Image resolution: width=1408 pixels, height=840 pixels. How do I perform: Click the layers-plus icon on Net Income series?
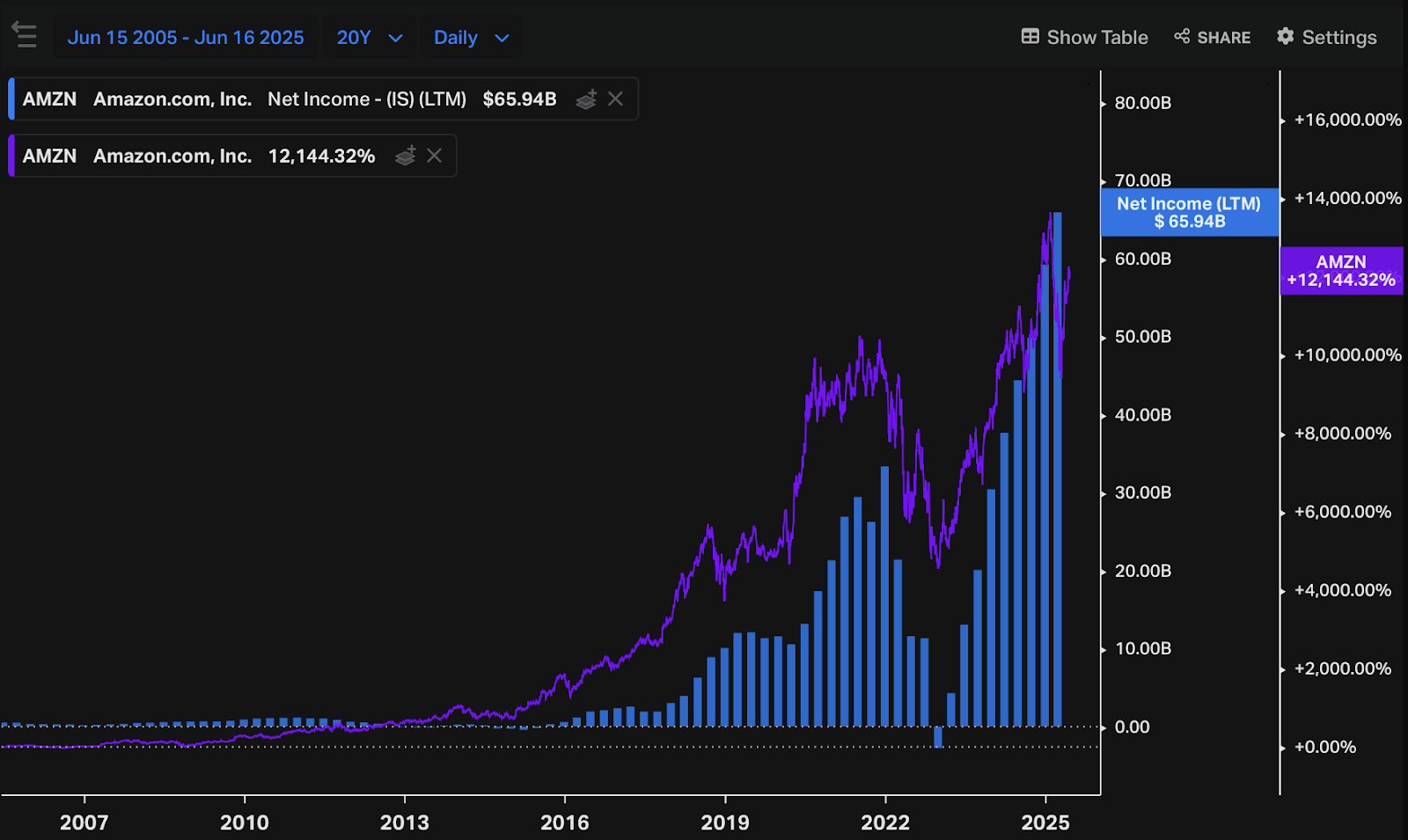[586, 99]
